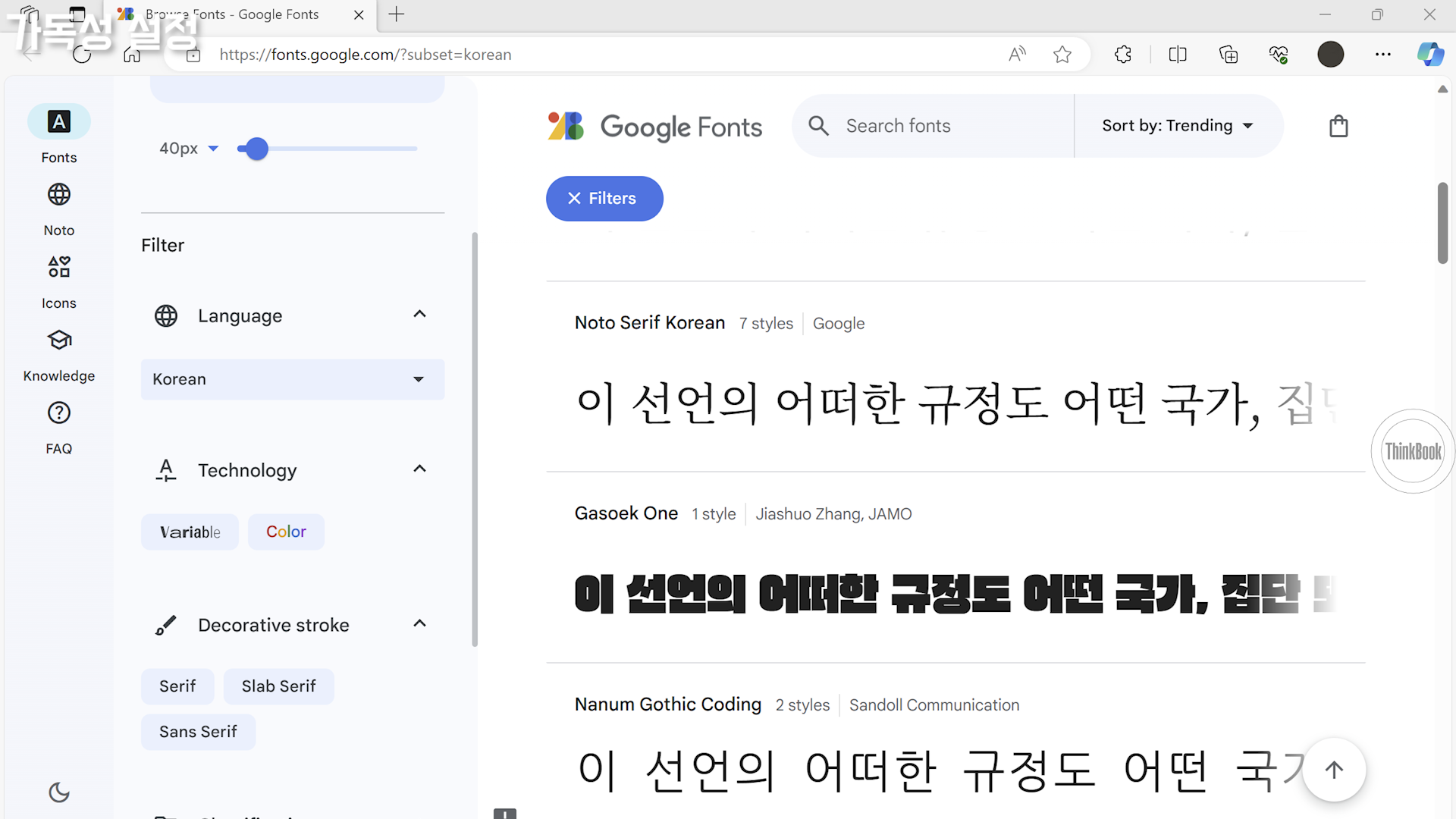Open the Fonts section in sidebar
Image resolution: width=1456 pixels, height=819 pixels.
click(59, 122)
